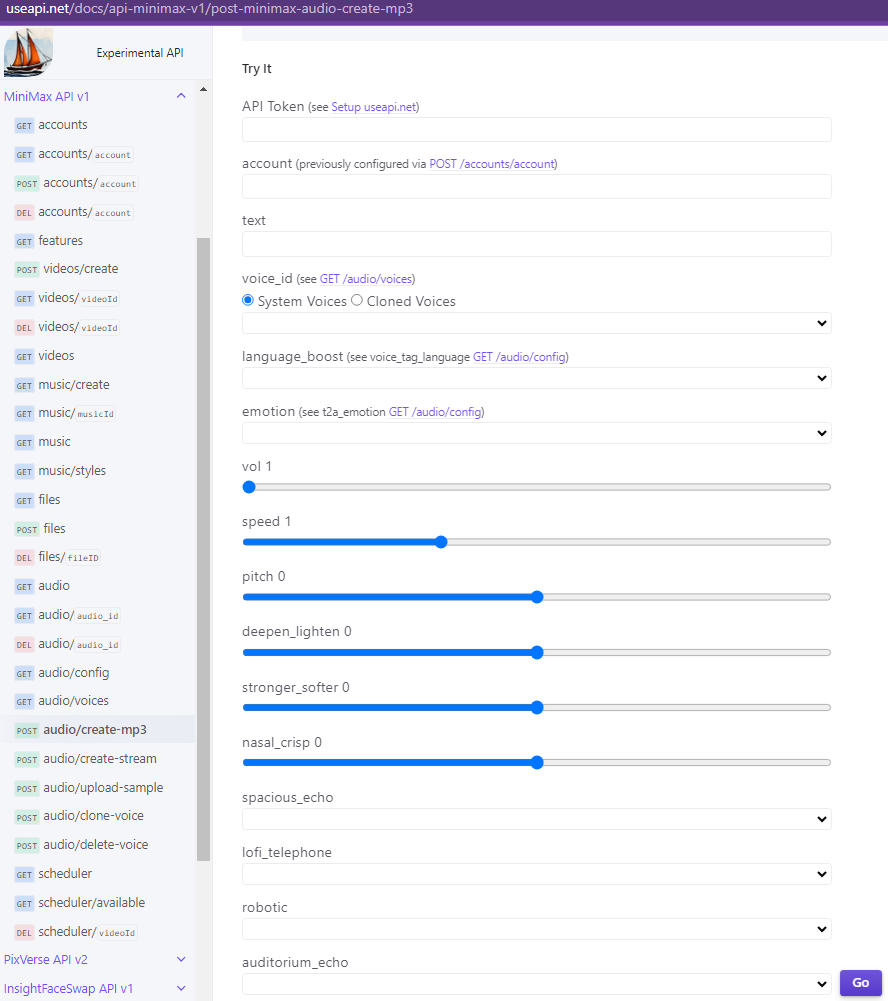Follow GET /audio/config link beside language_boost

(519, 357)
